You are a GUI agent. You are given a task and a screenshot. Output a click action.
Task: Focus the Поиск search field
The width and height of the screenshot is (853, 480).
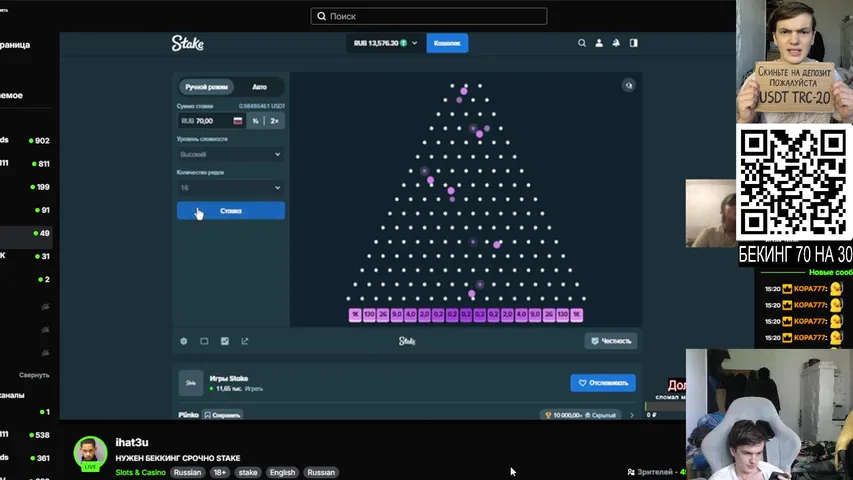429,16
